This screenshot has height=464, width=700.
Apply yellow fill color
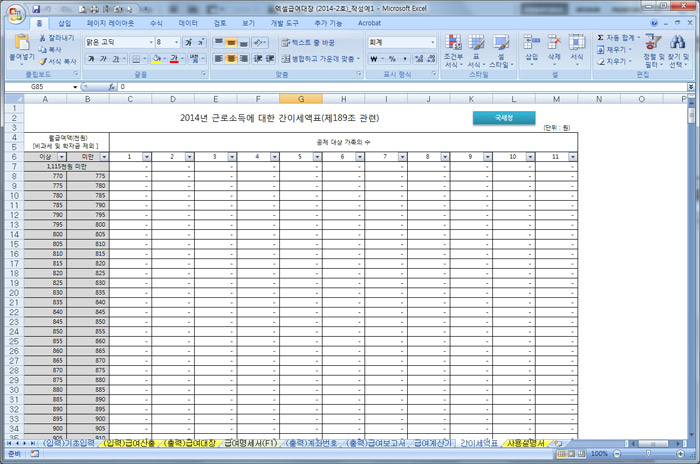(156, 59)
